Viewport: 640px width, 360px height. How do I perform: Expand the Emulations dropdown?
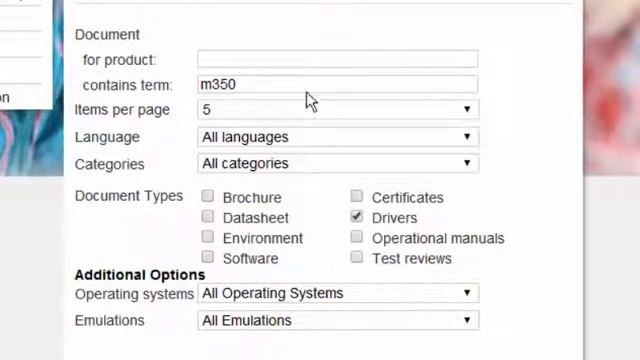(x=338, y=320)
